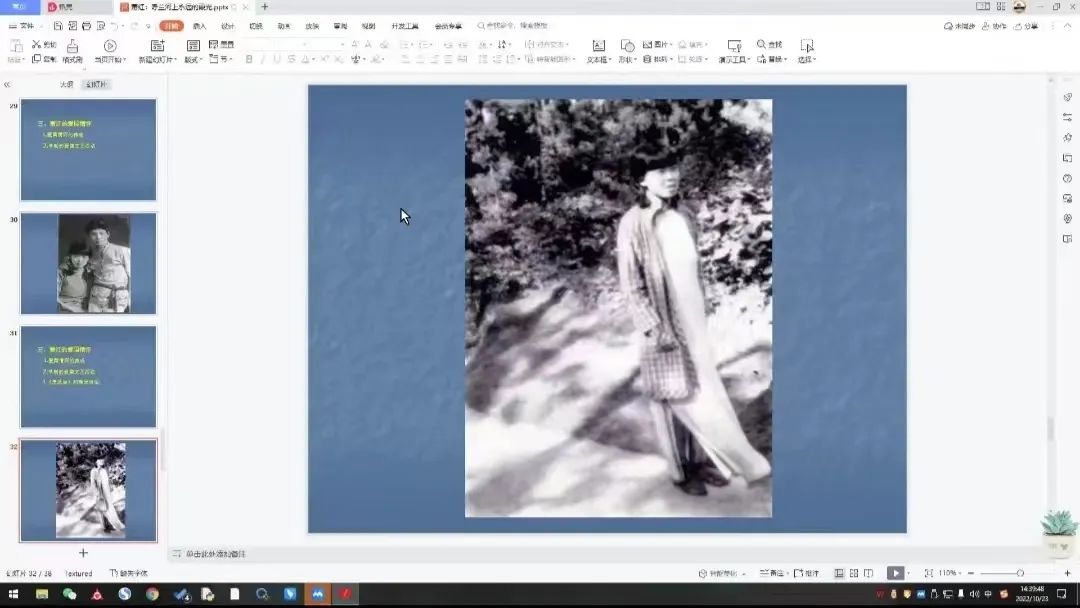The width and height of the screenshot is (1080, 608).
Task: Click the Share button at top right
Action: [1026, 26]
